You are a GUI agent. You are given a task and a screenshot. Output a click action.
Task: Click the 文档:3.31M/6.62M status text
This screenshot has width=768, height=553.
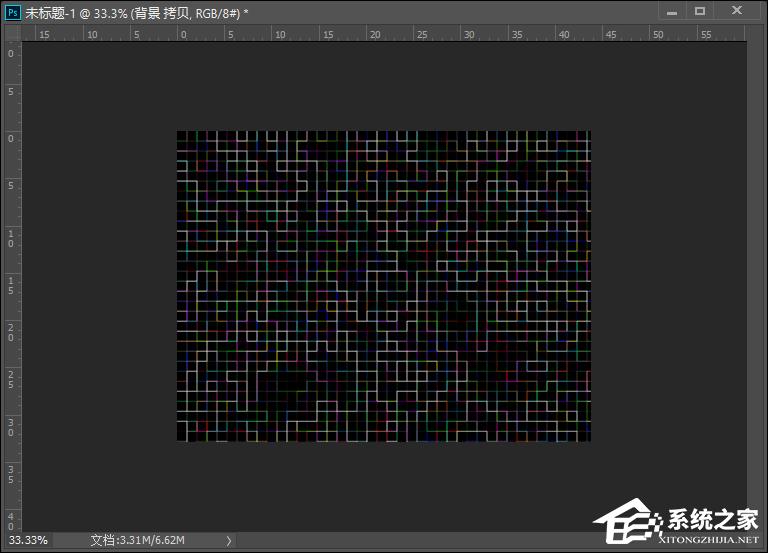138,540
